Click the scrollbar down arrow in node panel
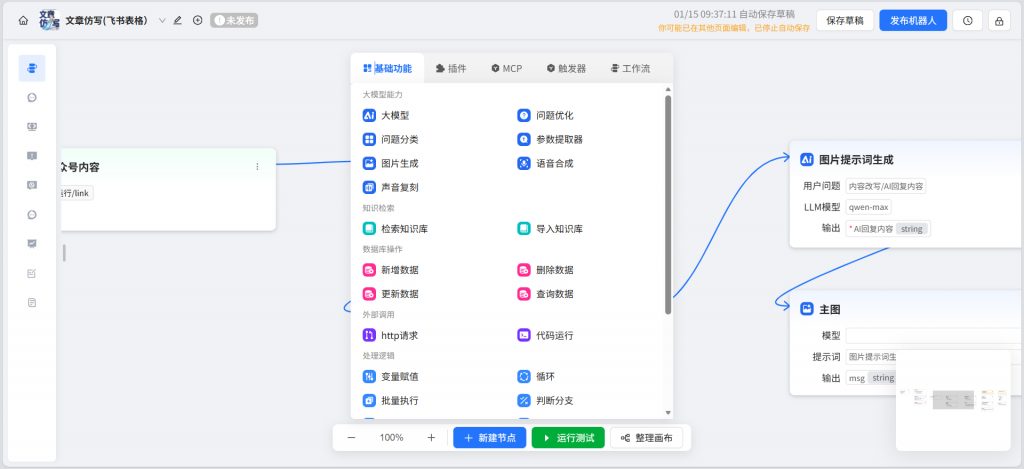The image size is (1024, 469). coord(667,412)
